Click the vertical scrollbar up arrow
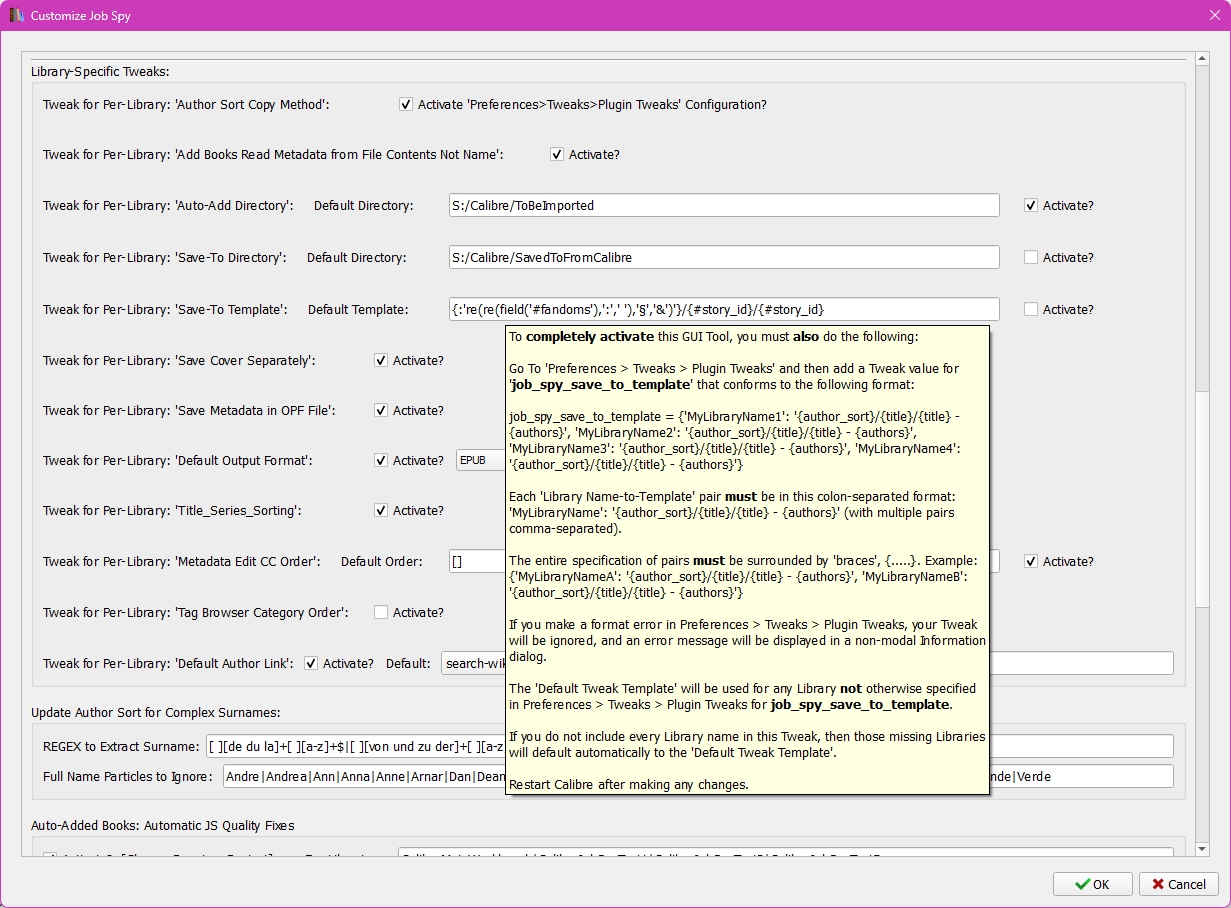 pyautogui.click(x=1203, y=58)
